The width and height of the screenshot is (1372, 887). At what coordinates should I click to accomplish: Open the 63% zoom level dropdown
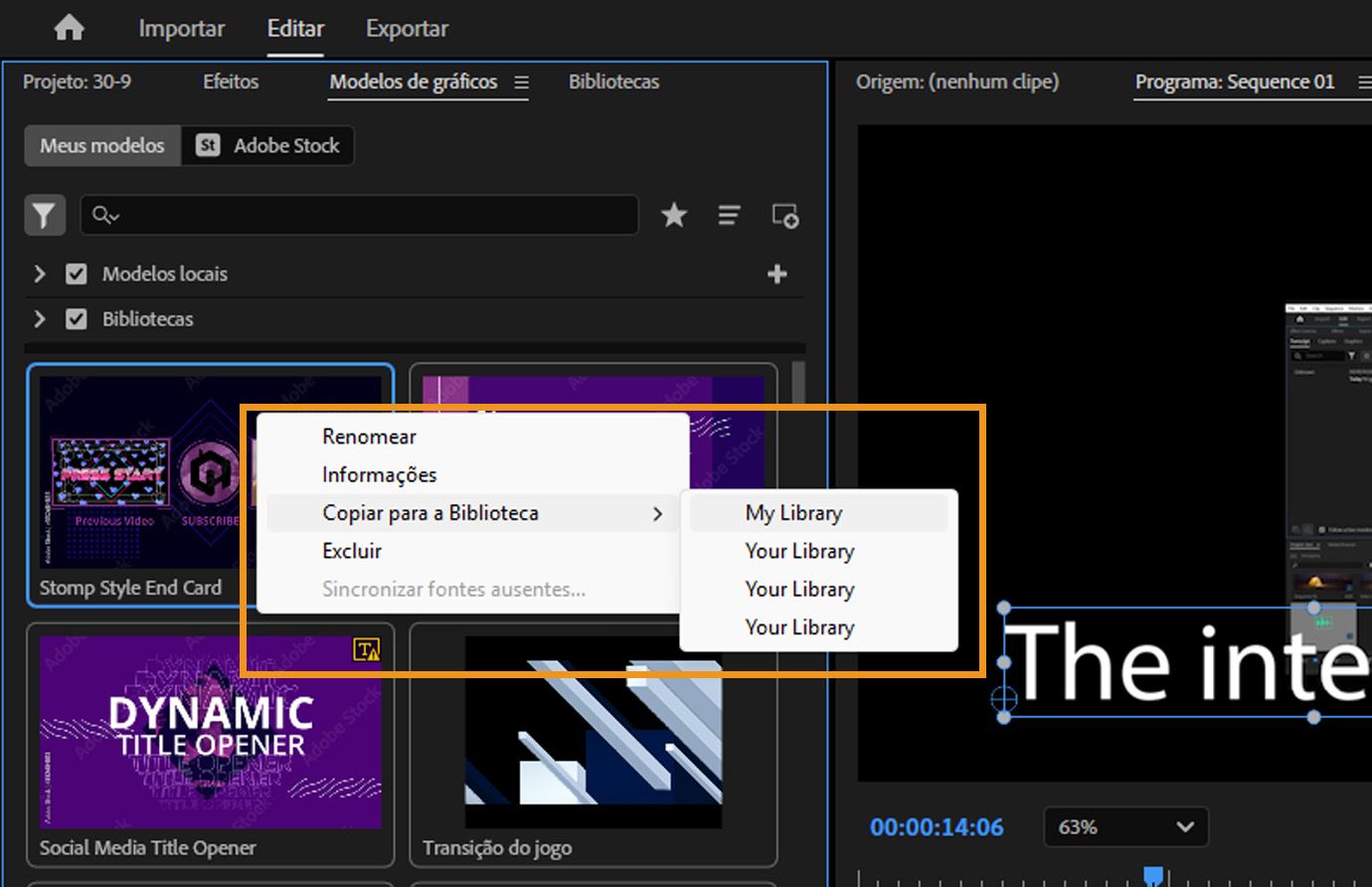(x=1125, y=827)
